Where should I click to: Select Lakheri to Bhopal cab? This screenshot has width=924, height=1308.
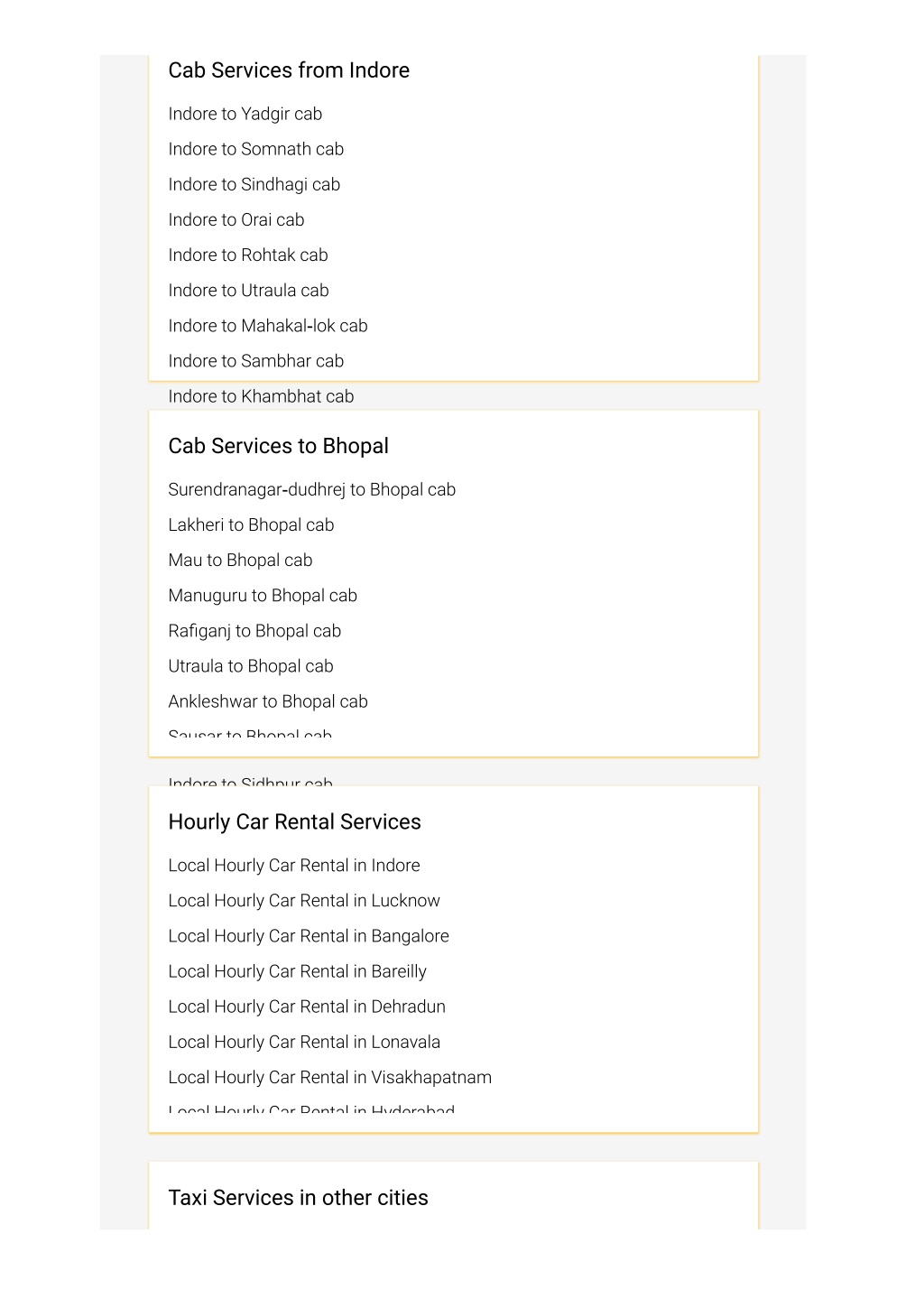(x=252, y=524)
